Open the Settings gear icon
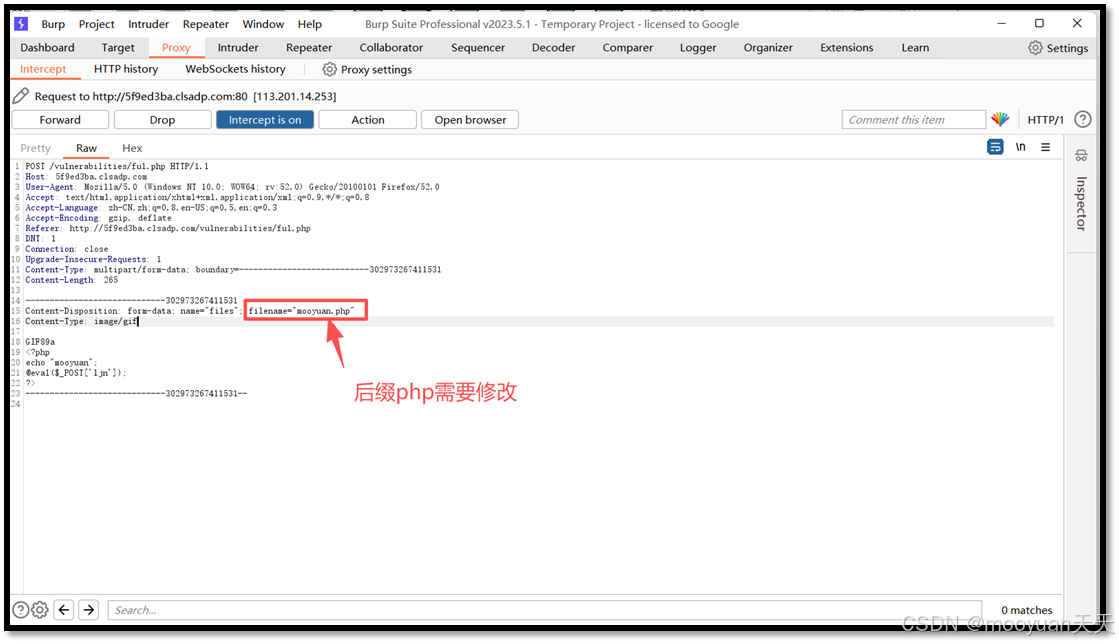This screenshot has width=1119, height=644. pyautogui.click(x=1035, y=48)
